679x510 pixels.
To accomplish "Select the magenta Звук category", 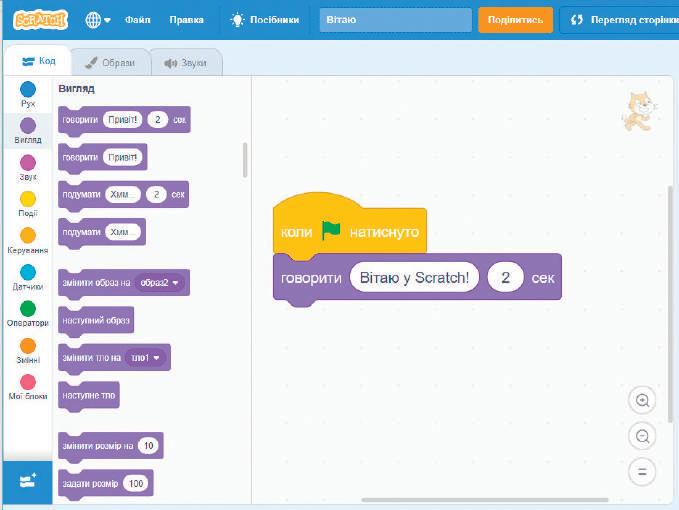I will pyautogui.click(x=28, y=168).
